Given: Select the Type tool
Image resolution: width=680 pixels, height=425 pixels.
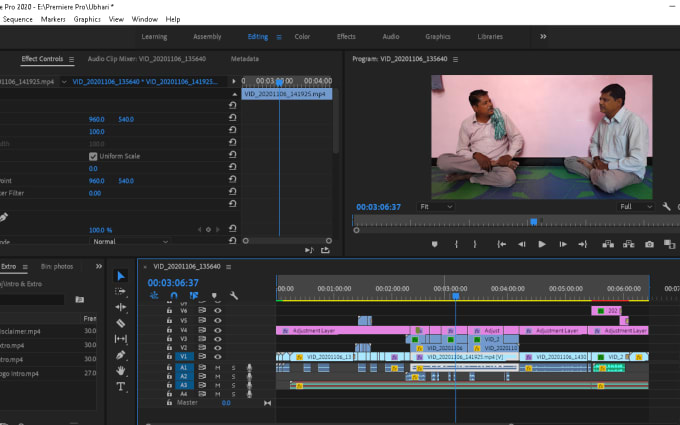Looking at the screenshot, I should click(121, 386).
